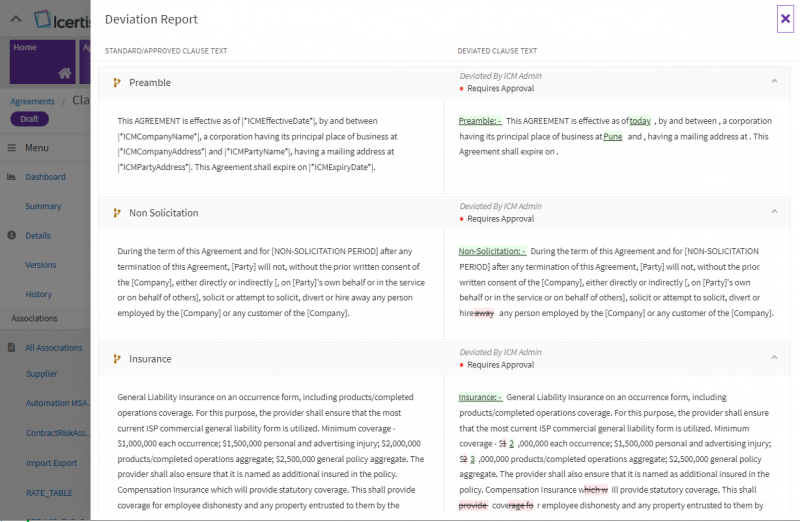The height and width of the screenshot is (522, 800).
Task: Click the inserted 'Insurance:-' text
Action: [480, 397]
